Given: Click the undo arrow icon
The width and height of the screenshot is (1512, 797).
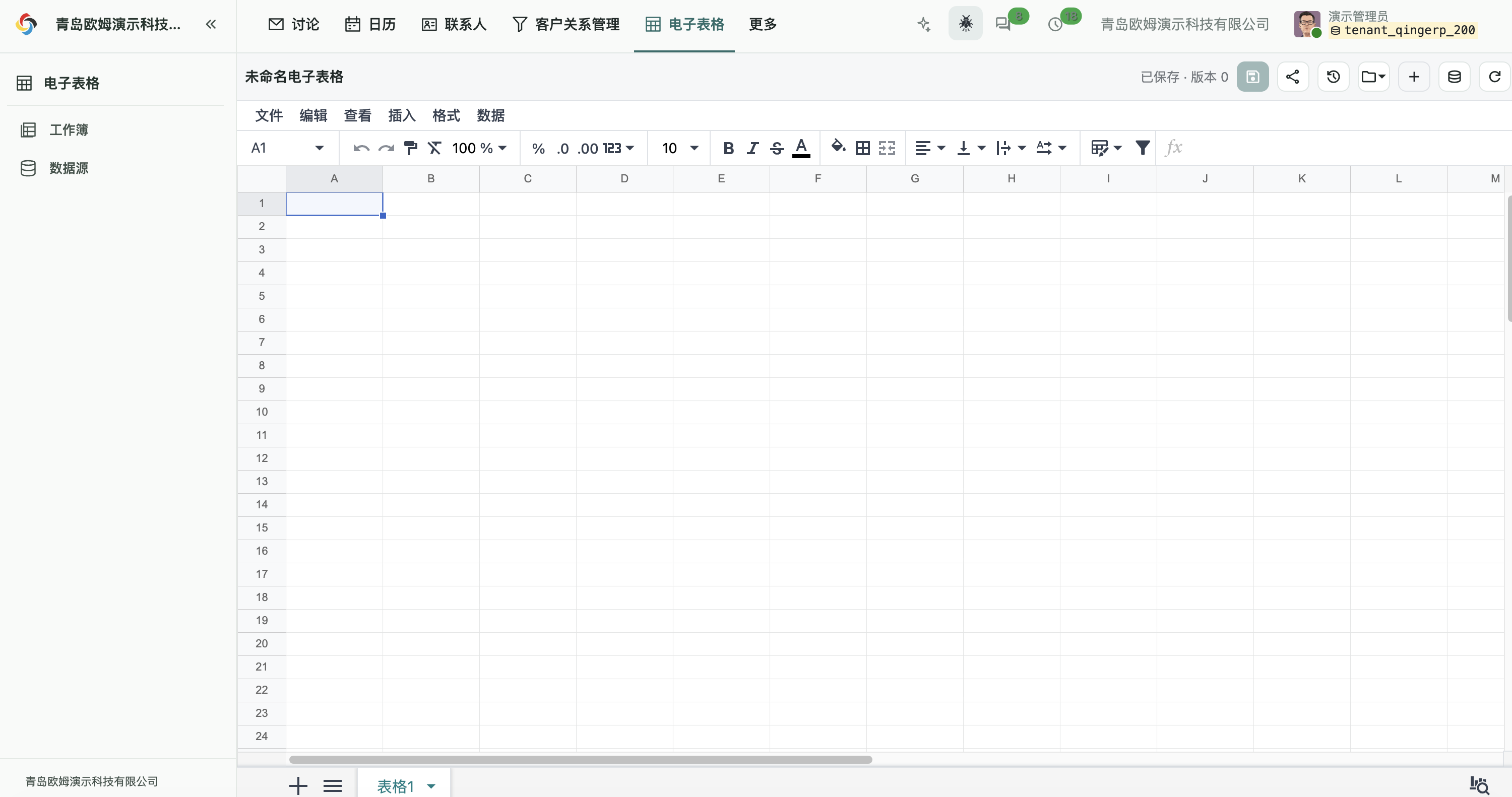Looking at the screenshot, I should 361,149.
